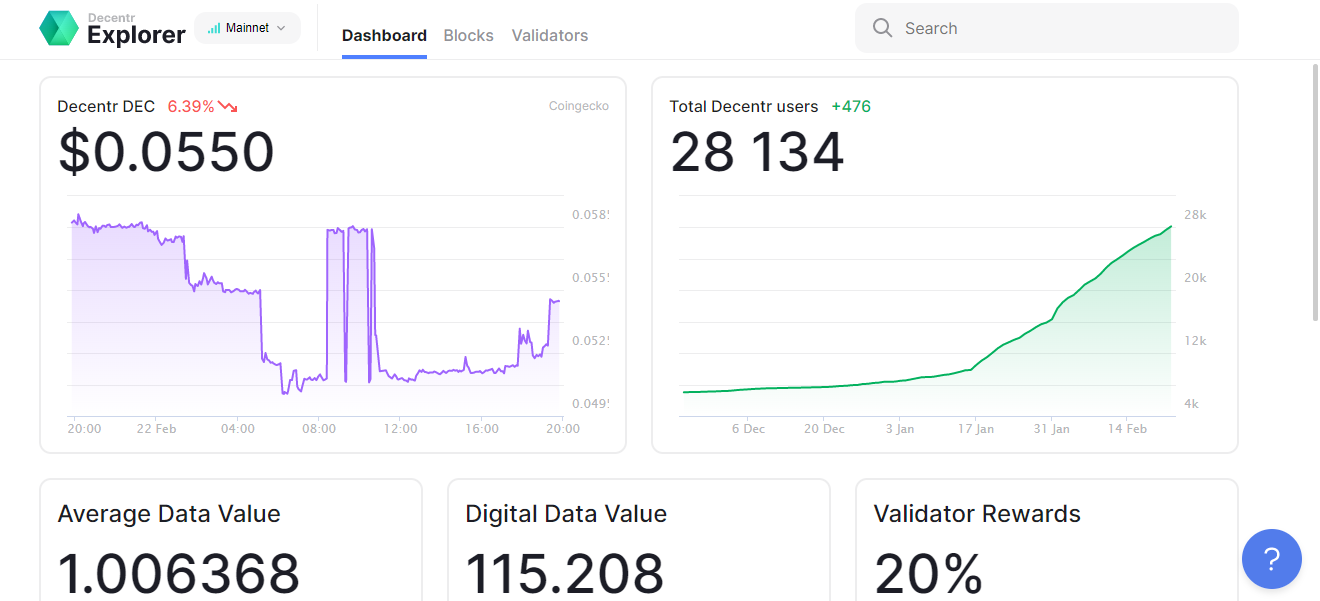Switch to the Validators tab
This screenshot has width=1320, height=601.
click(x=550, y=35)
